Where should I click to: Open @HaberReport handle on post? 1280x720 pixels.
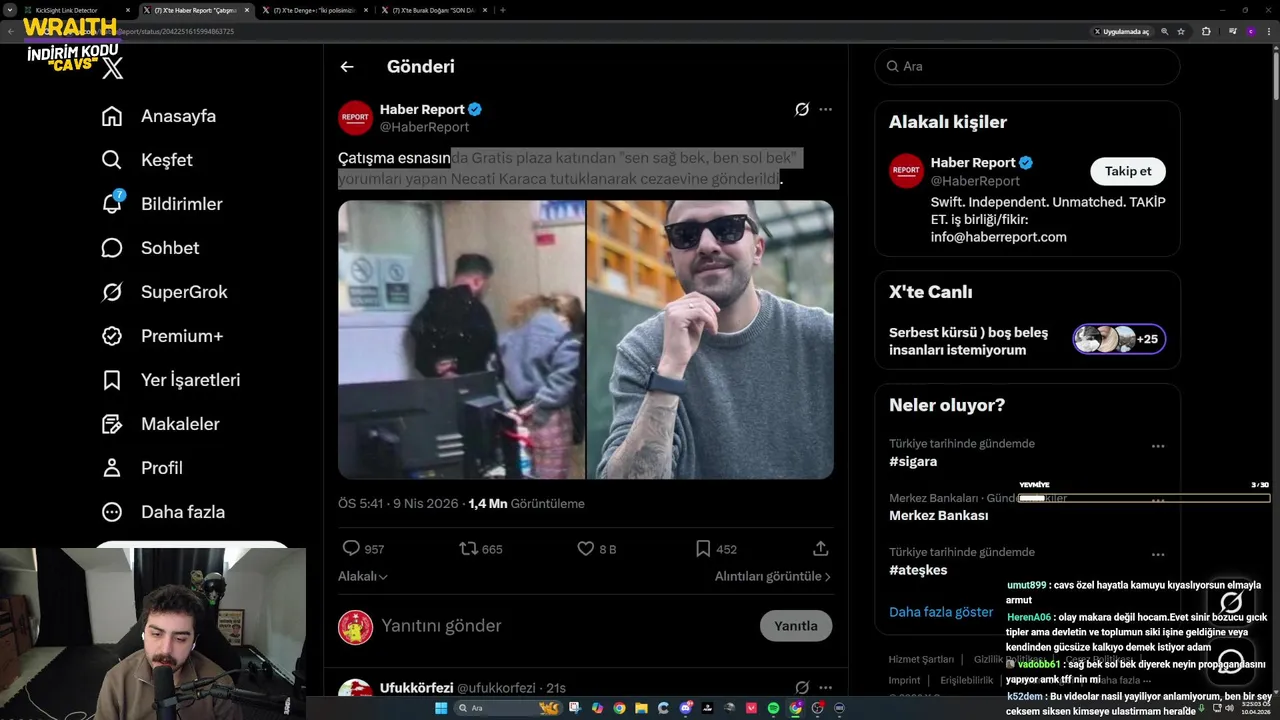pyautogui.click(x=424, y=127)
